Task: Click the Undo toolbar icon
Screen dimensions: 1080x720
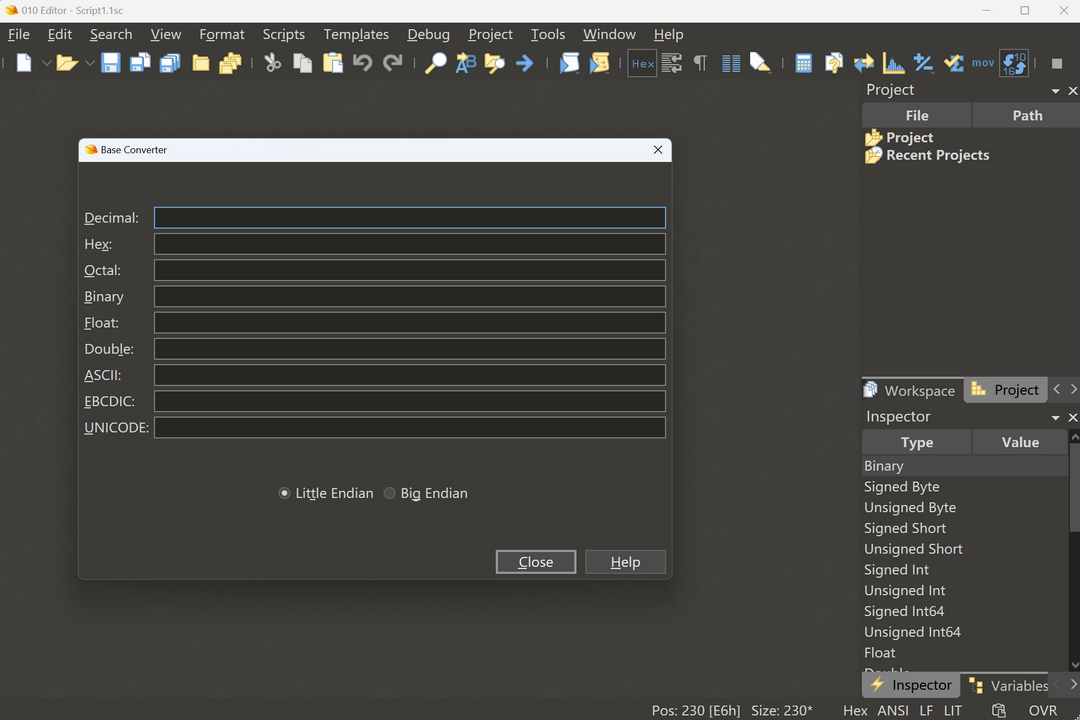Action: (361, 63)
